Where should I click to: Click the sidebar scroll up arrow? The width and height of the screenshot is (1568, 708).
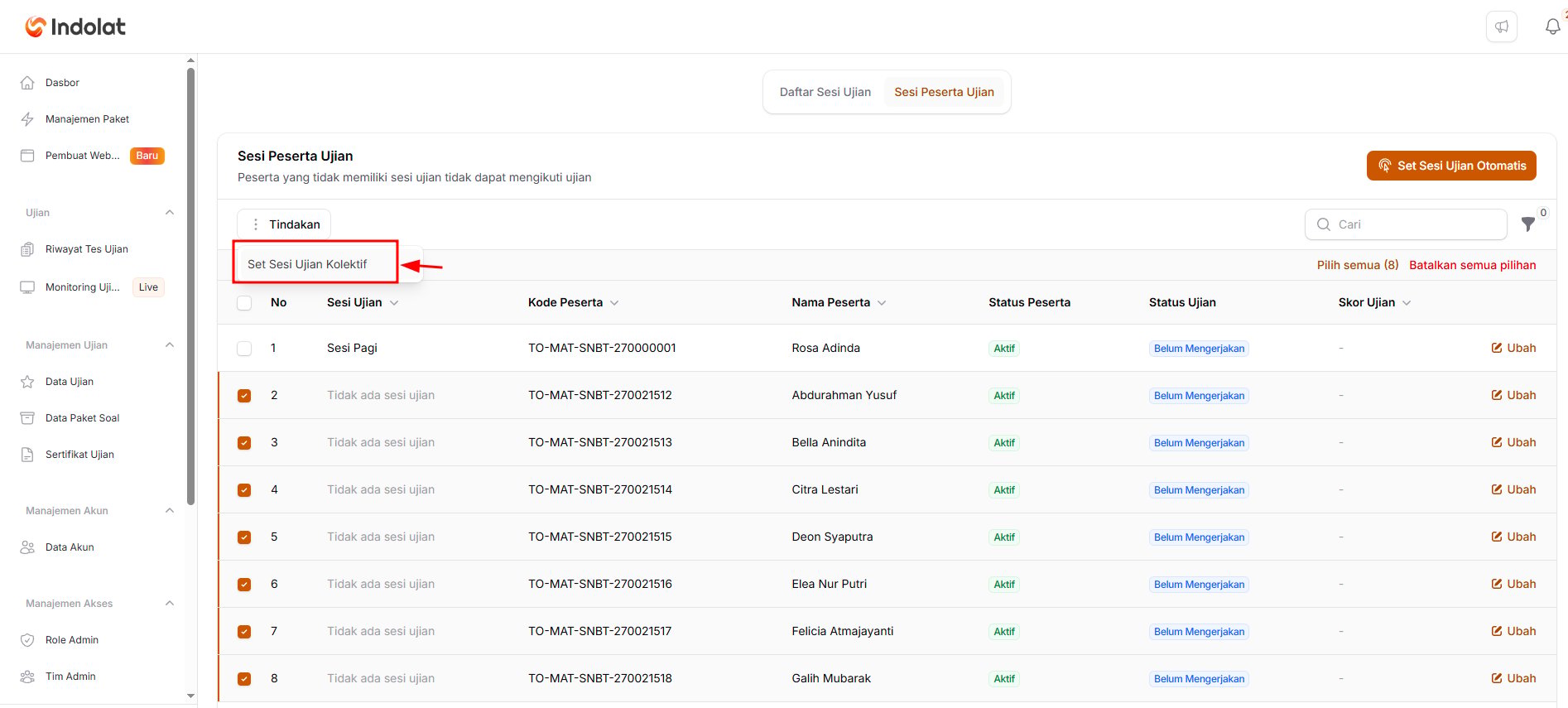[x=191, y=60]
